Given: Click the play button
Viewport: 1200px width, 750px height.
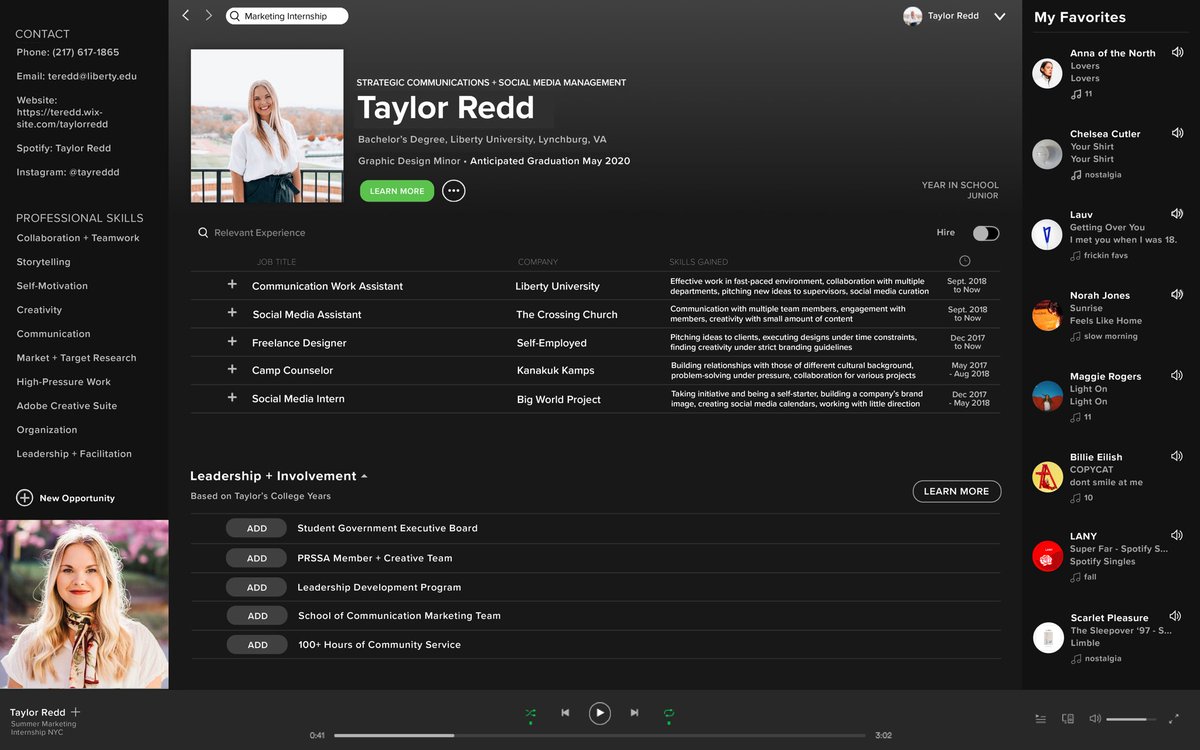Looking at the screenshot, I should coord(599,713).
